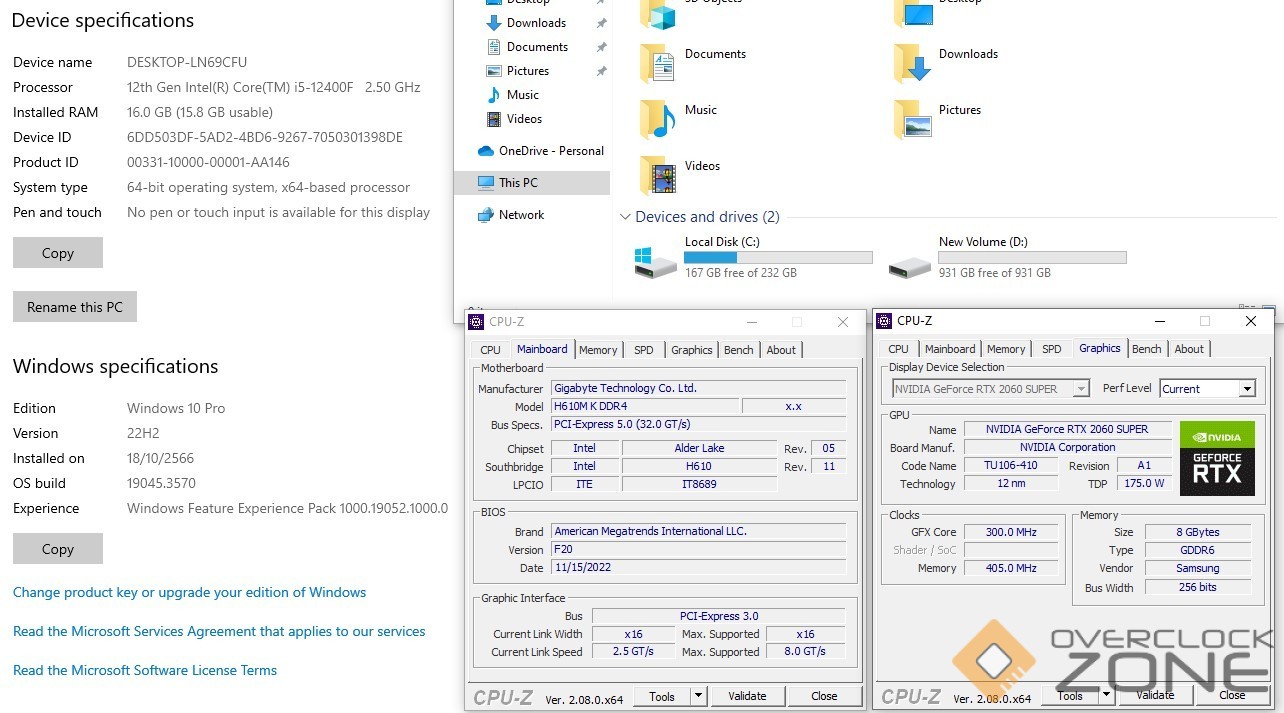Open Tools dropdown arrow in Mainboard CPU-Z window

698,696
